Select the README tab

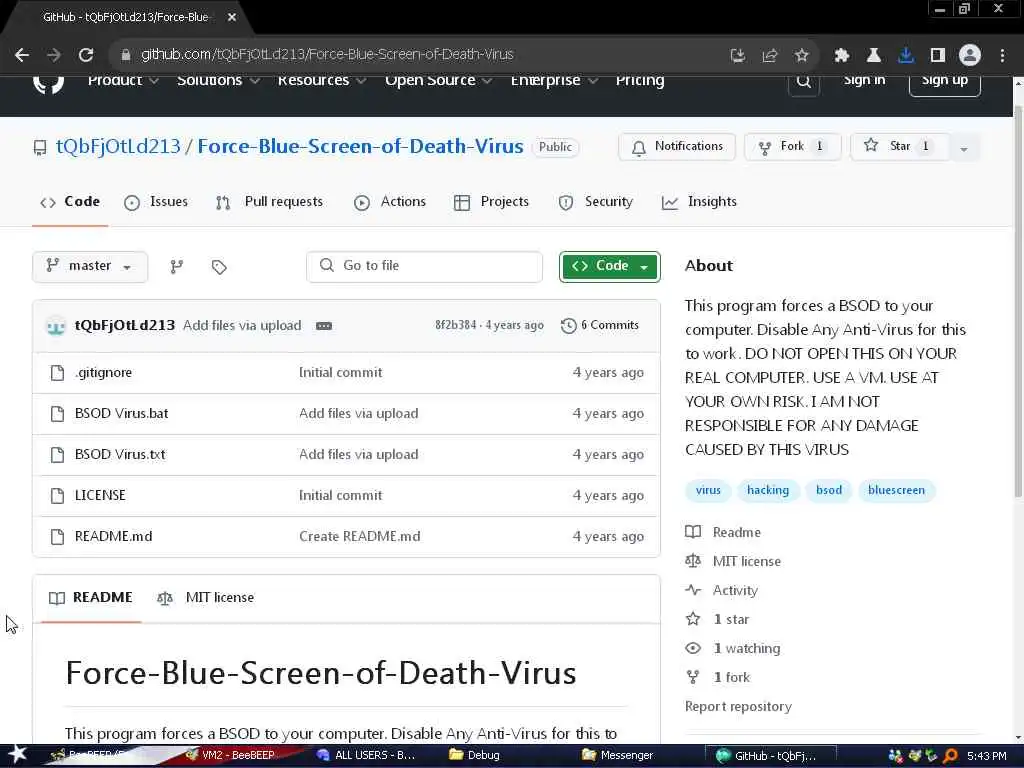[x=91, y=598]
